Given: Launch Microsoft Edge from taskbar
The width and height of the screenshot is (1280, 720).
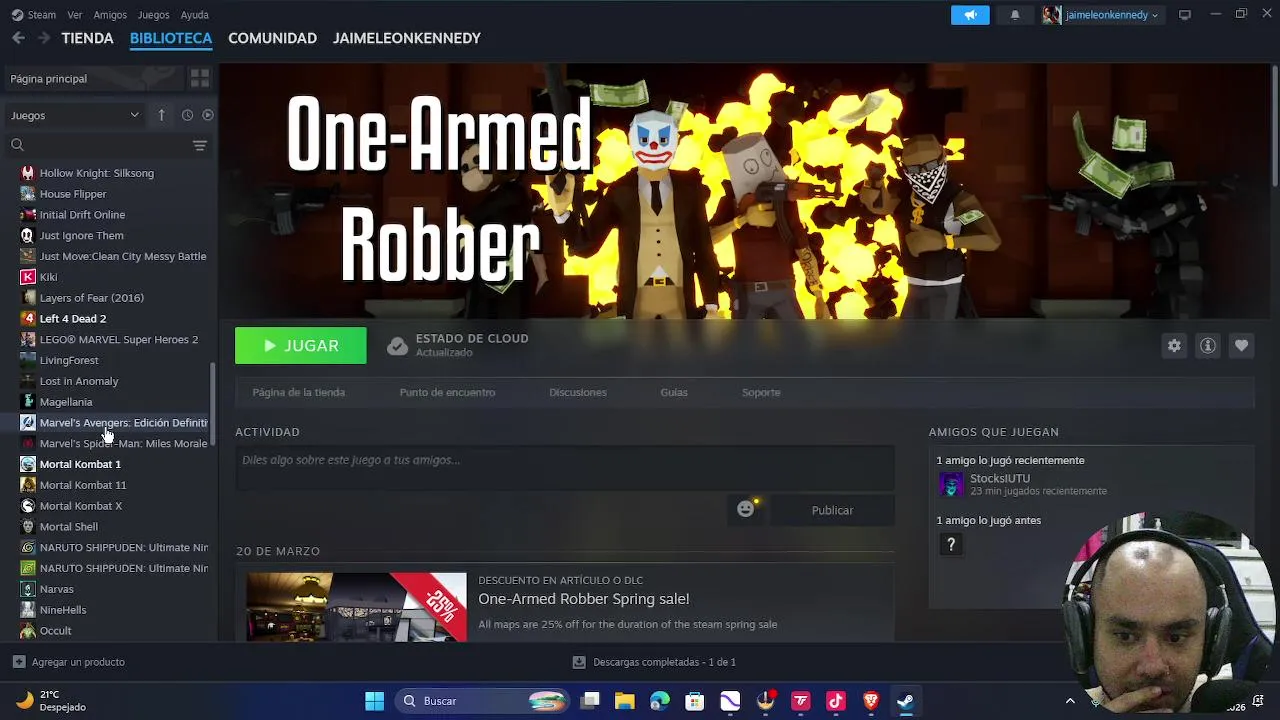Looking at the screenshot, I should [x=660, y=701].
